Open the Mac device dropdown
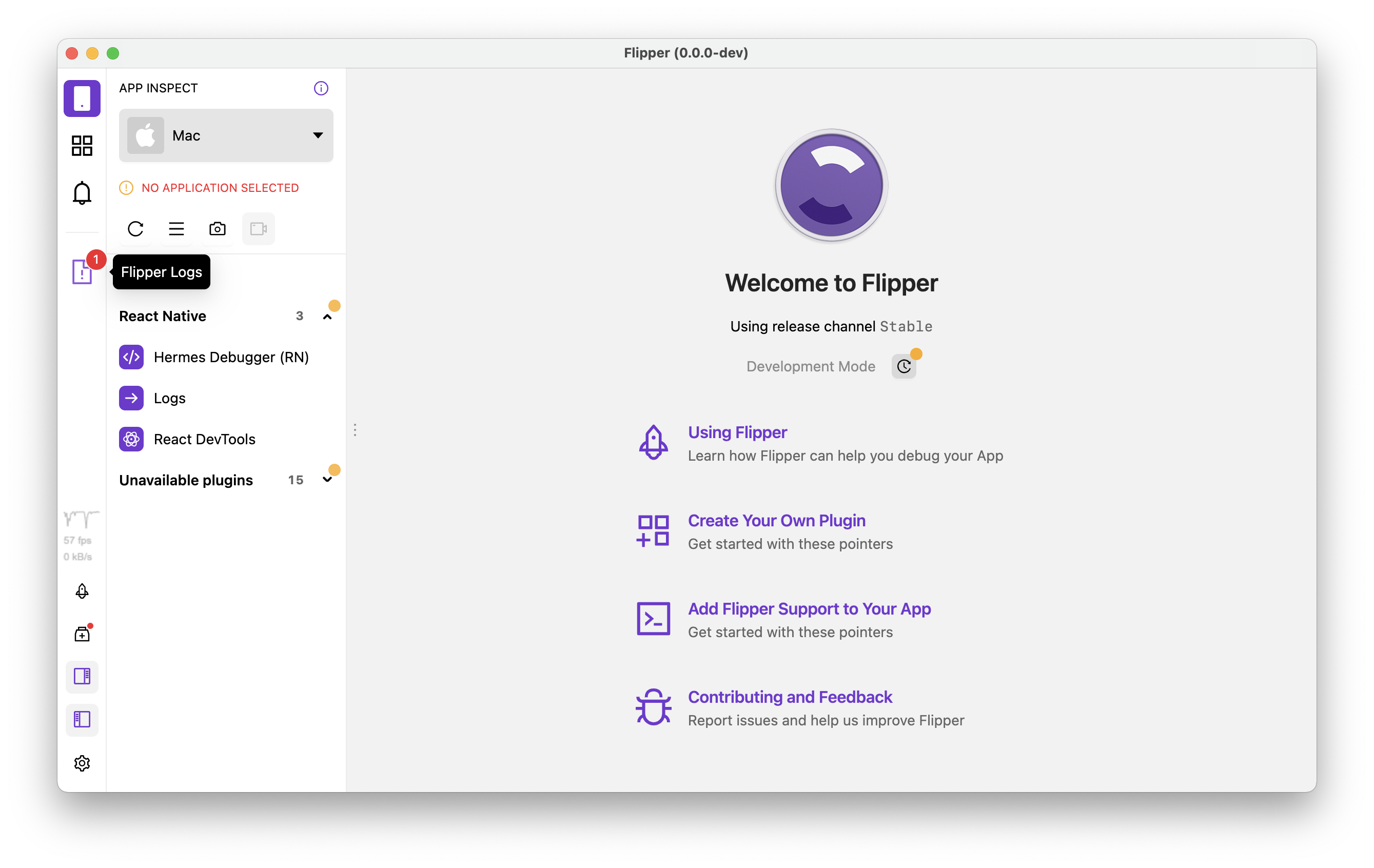1374x868 pixels. 226,135
